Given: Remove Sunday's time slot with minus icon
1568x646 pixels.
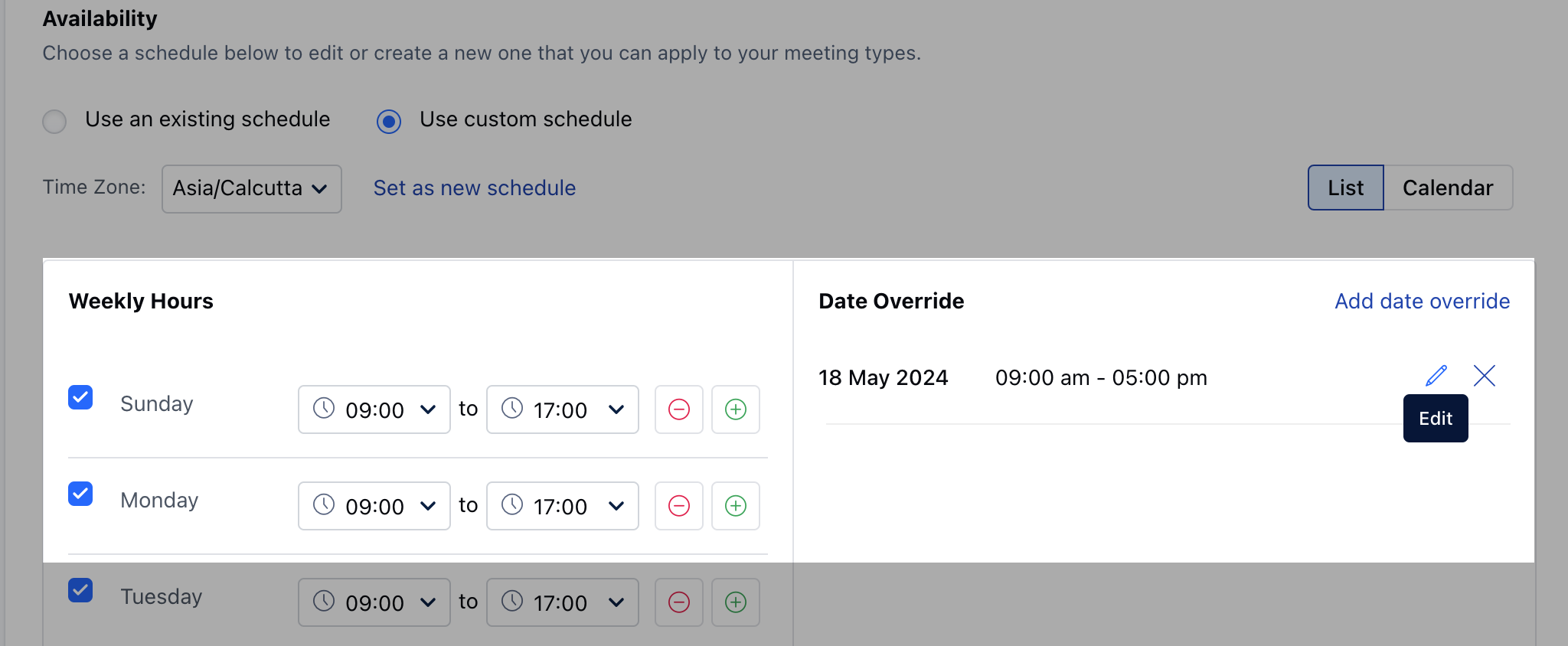Looking at the screenshot, I should 679,409.
